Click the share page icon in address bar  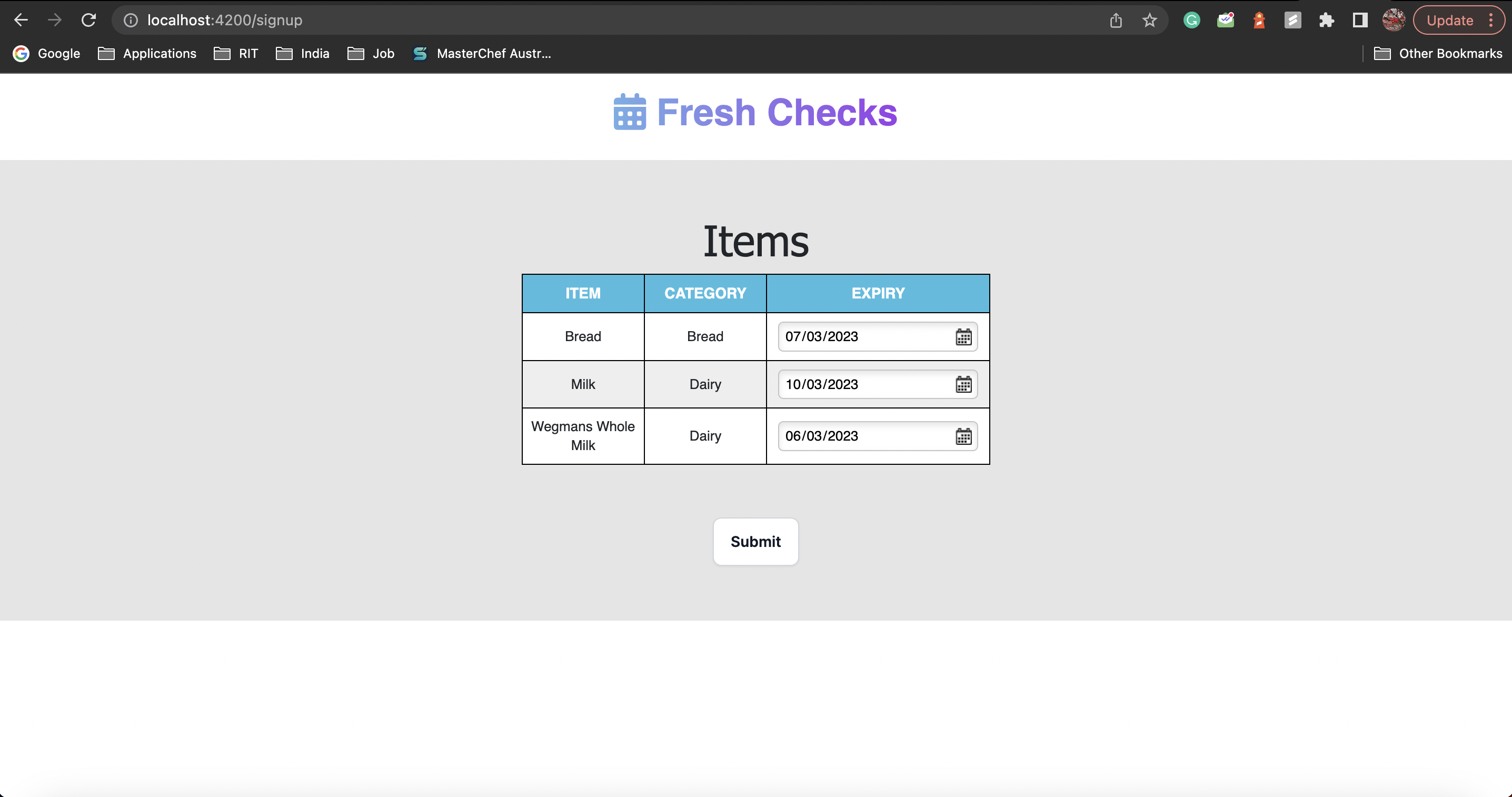(1116, 21)
